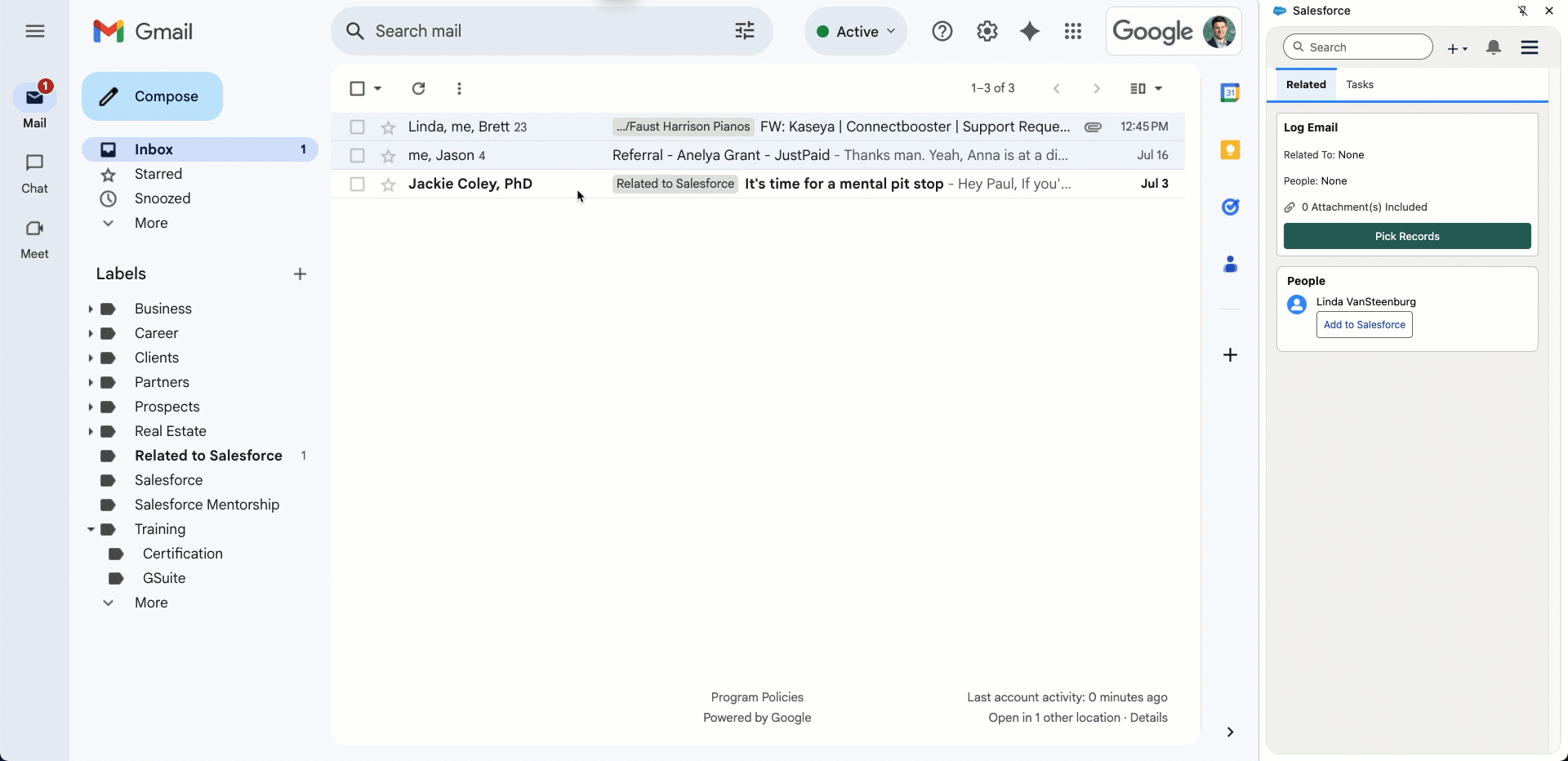
Task: Open the Gemini sparkle icon
Action: click(x=1030, y=31)
